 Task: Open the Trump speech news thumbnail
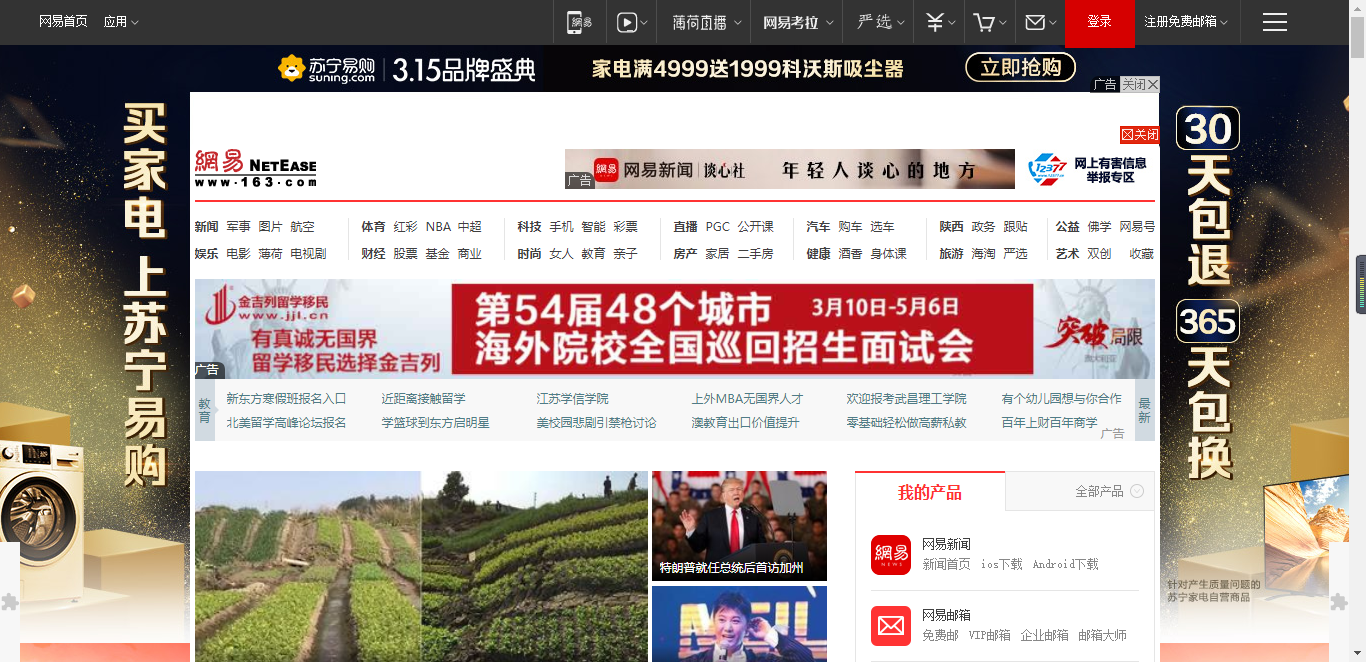739,526
